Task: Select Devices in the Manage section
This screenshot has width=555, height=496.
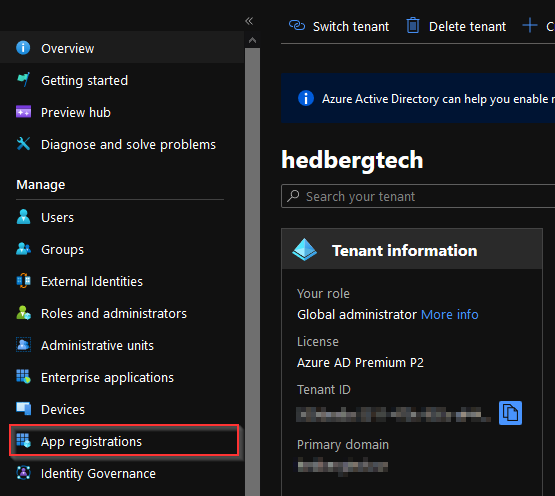Action: [x=122, y=409]
